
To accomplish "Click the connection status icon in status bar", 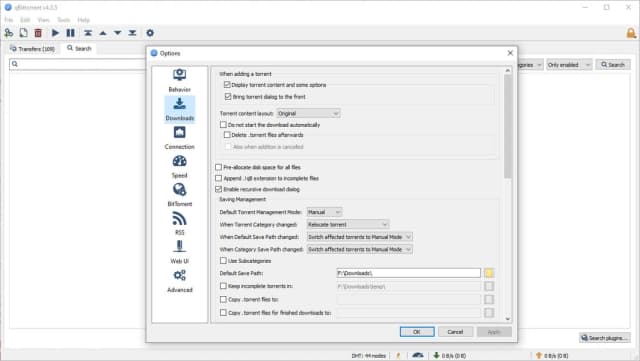I will (398, 355).
